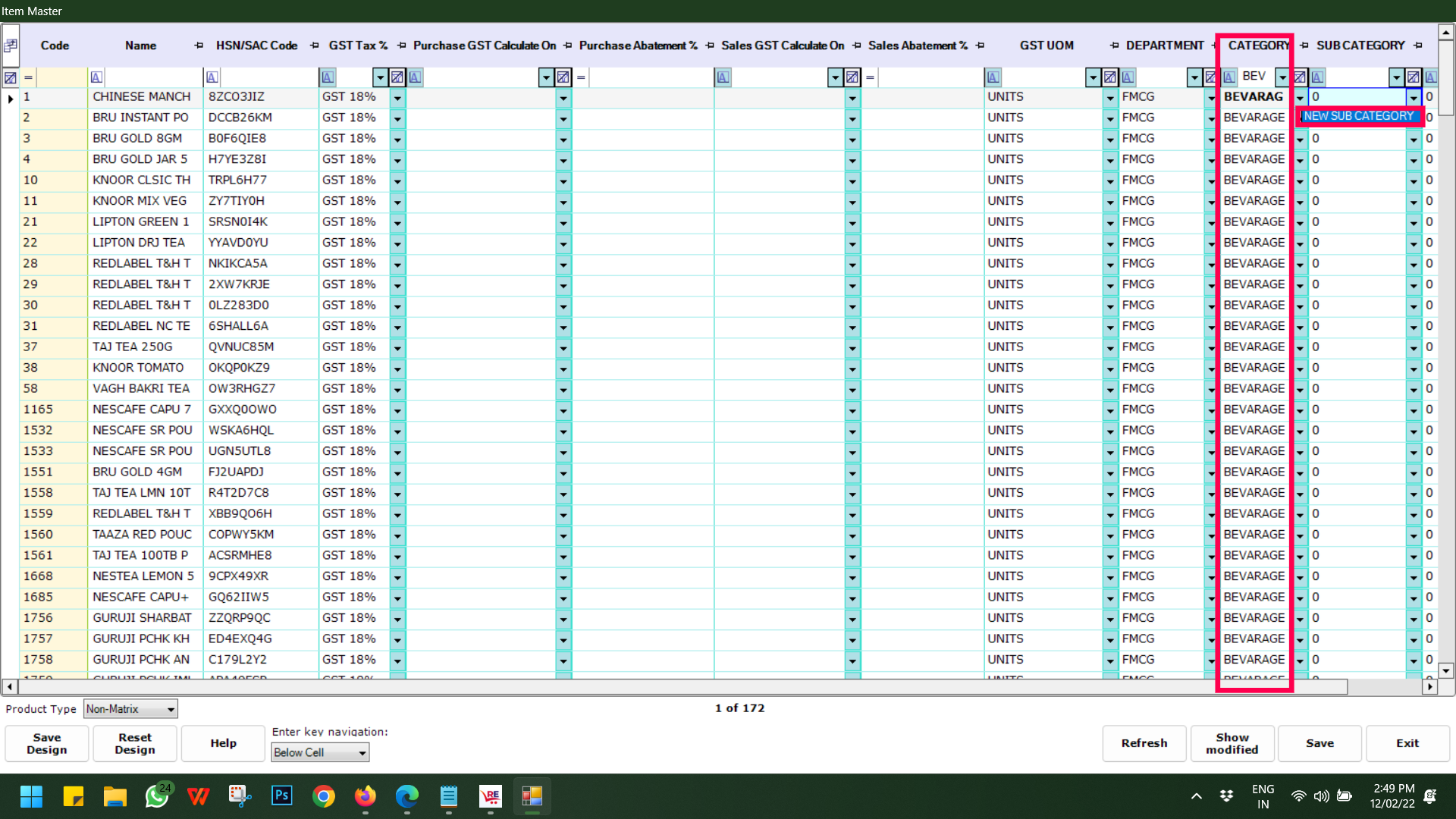Open GST Tax % dropdown for BRU INSTANT PO

pos(397,118)
